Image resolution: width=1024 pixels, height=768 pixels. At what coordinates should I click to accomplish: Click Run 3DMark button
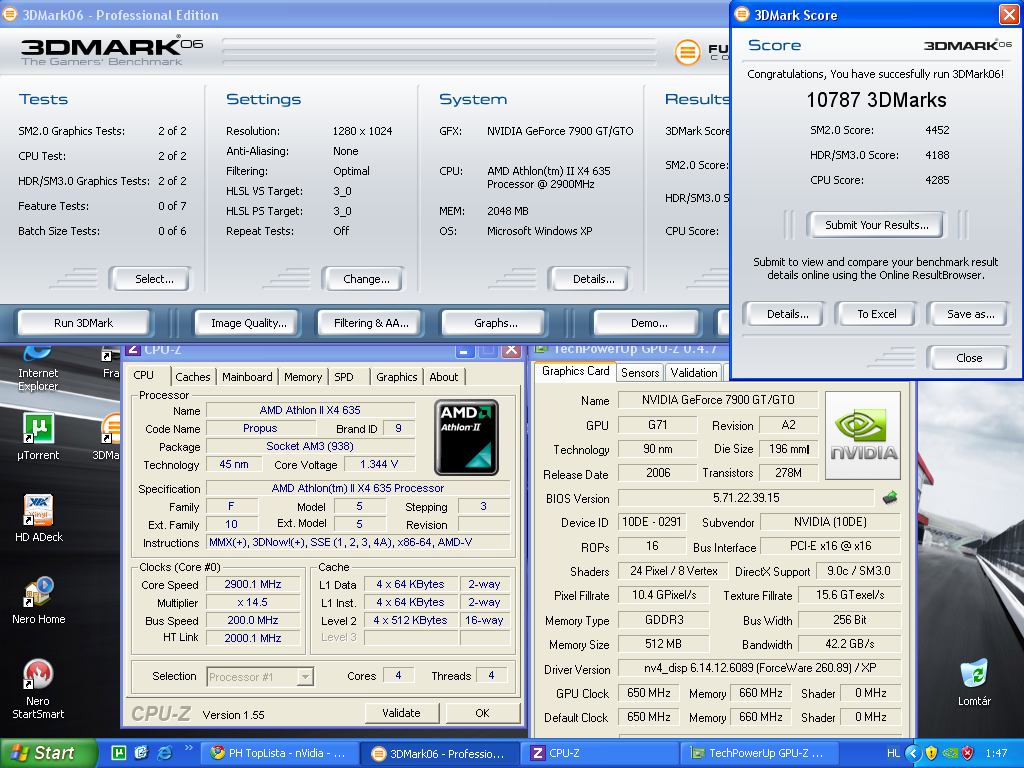pos(84,323)
